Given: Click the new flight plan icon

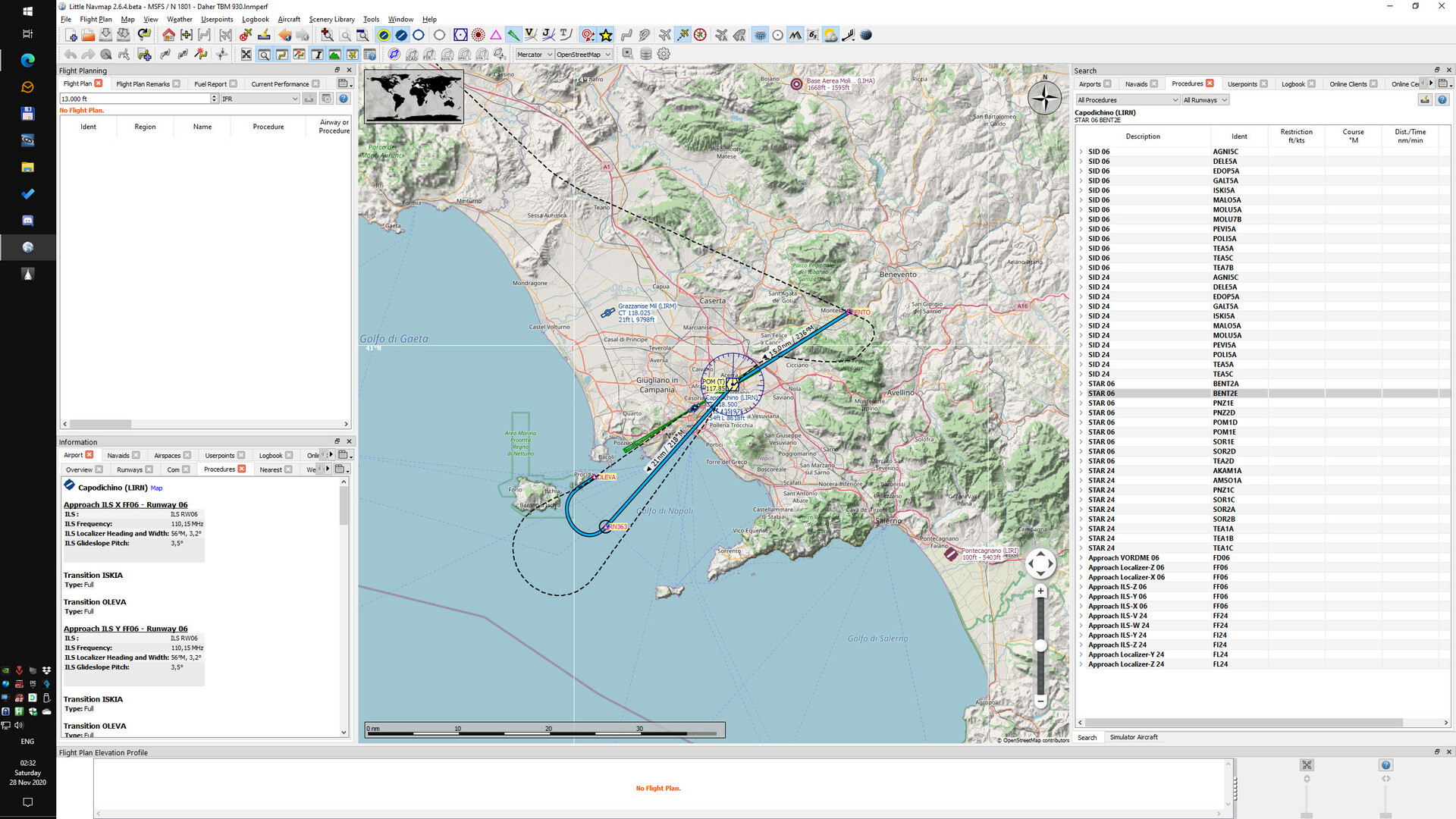Looking at the screenshot, I should click(x=71, y=35).
